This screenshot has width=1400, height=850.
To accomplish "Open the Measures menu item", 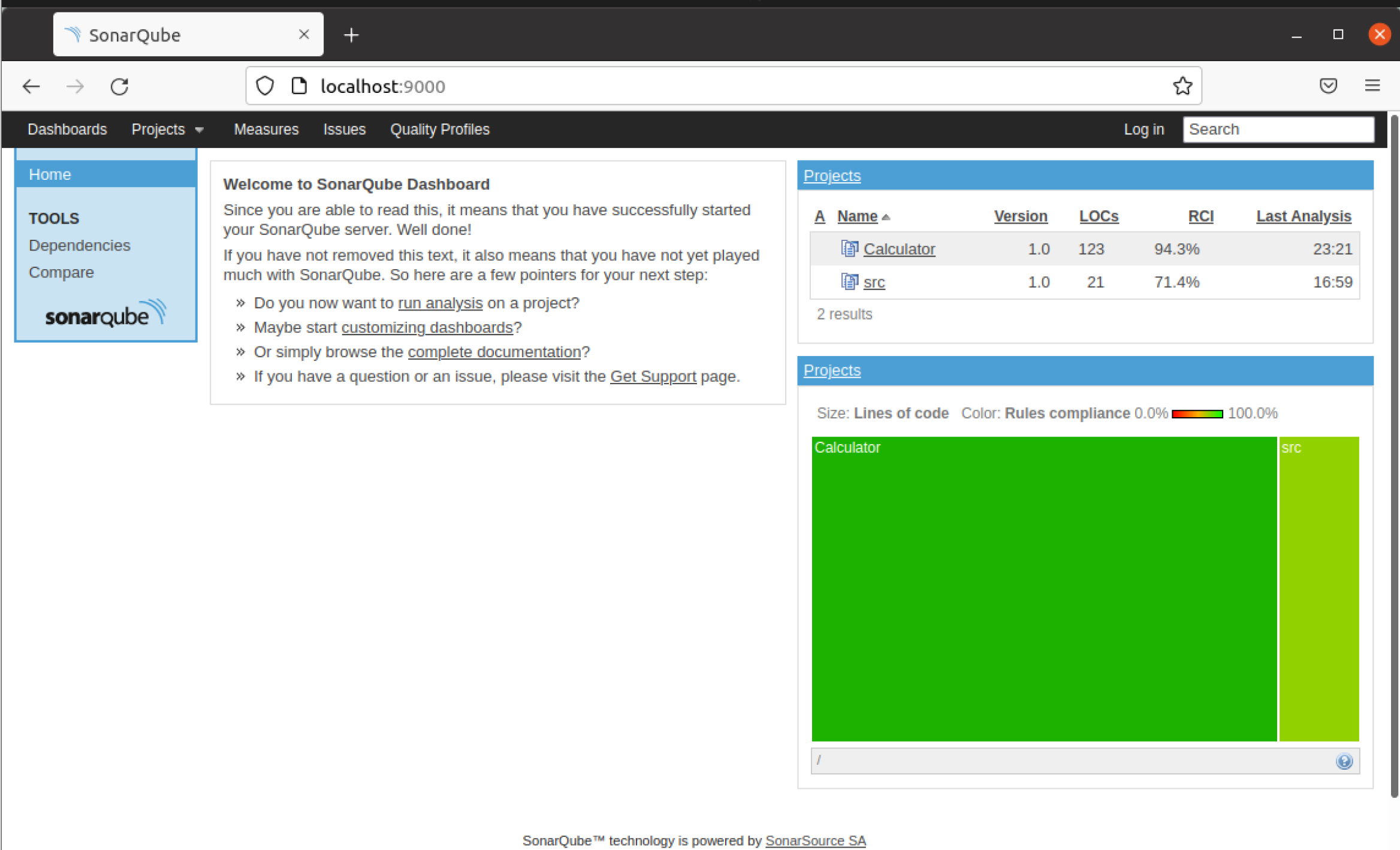I will tap(266, 129).
